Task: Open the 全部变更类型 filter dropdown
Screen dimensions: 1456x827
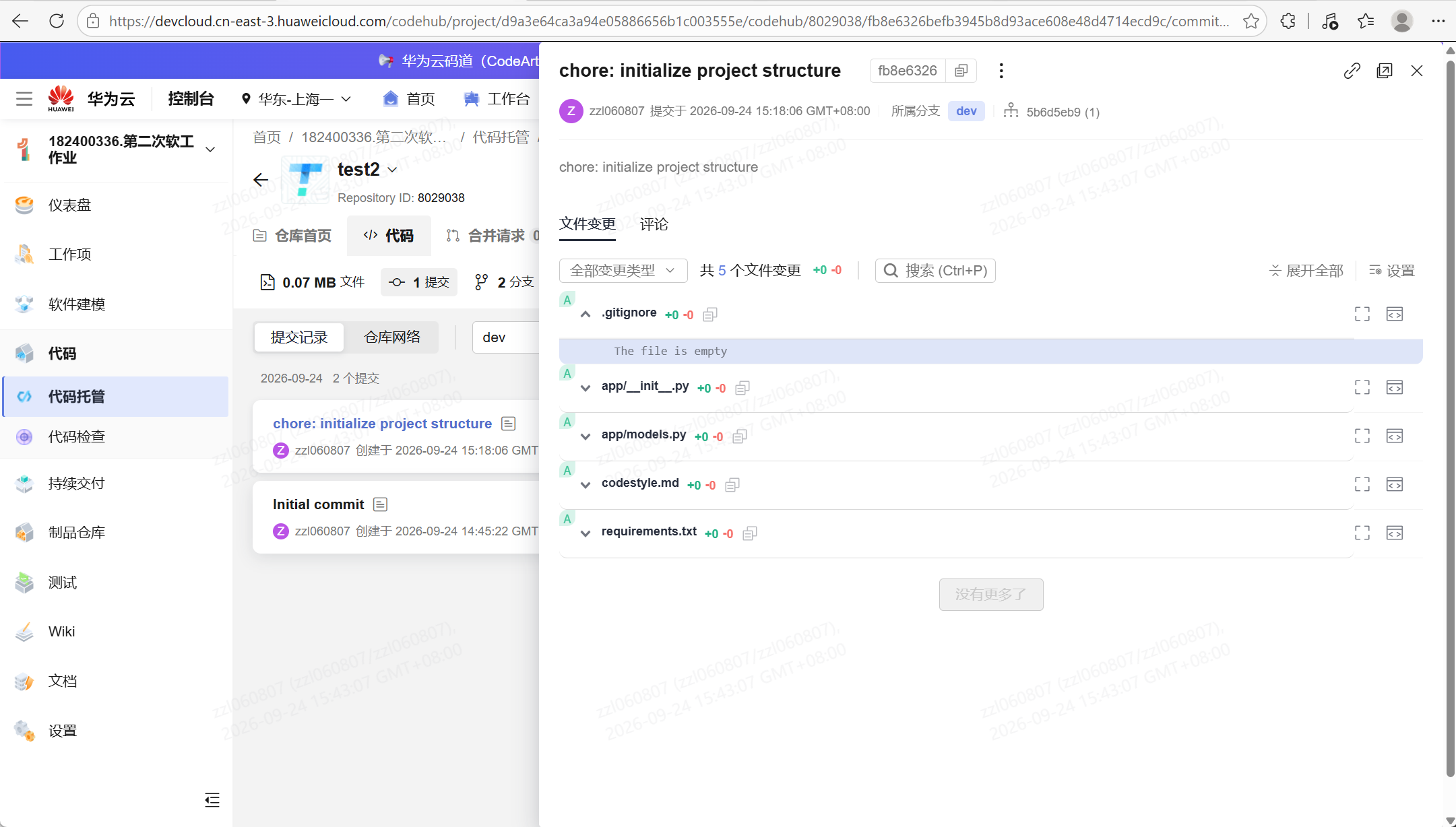Action: pos(623,271)
